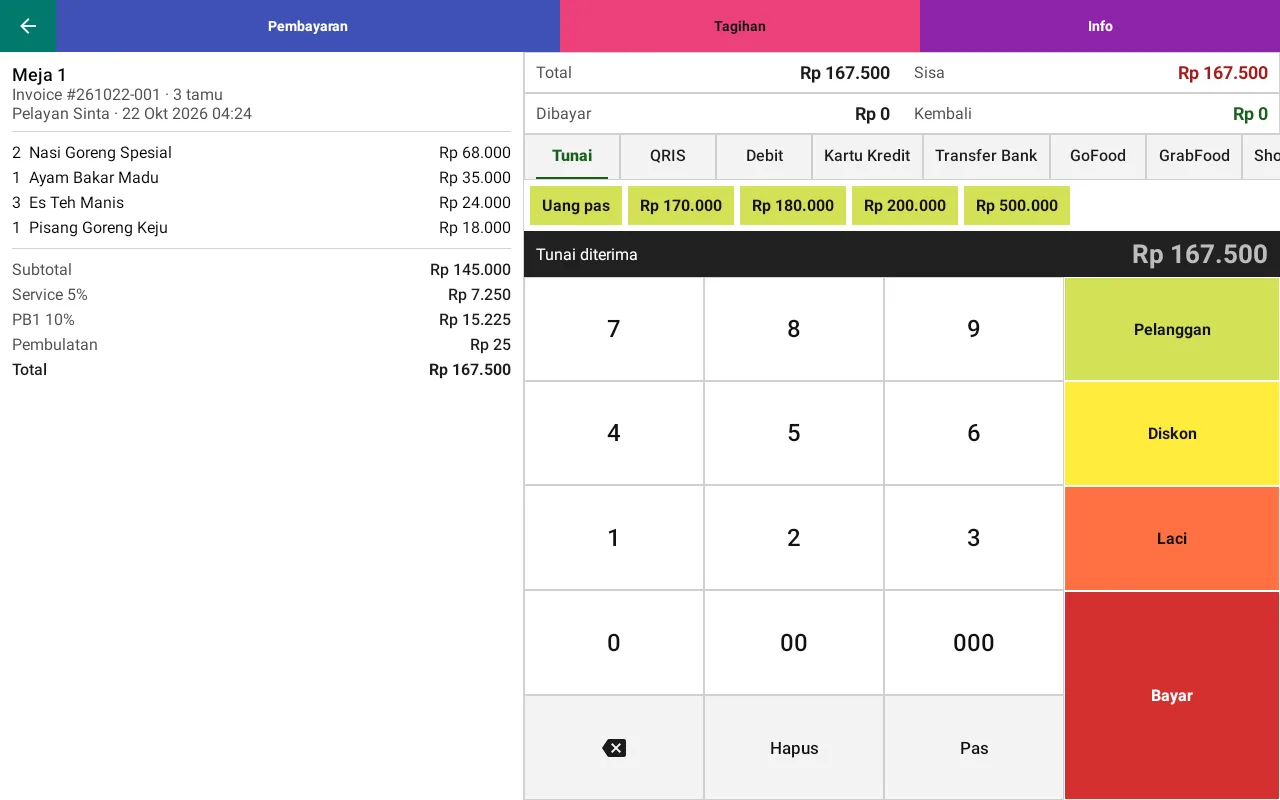
Task: Pick Kartu Kredit payment method
Action: [x=867, y=156]
